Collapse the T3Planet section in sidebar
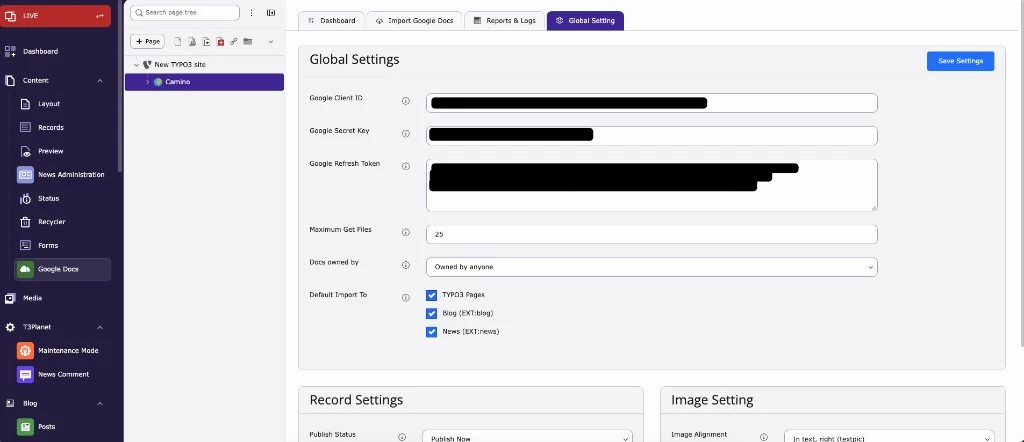The width and height of the screenshot is (1024, 442). pyautogui.click(x=100, y=327)
